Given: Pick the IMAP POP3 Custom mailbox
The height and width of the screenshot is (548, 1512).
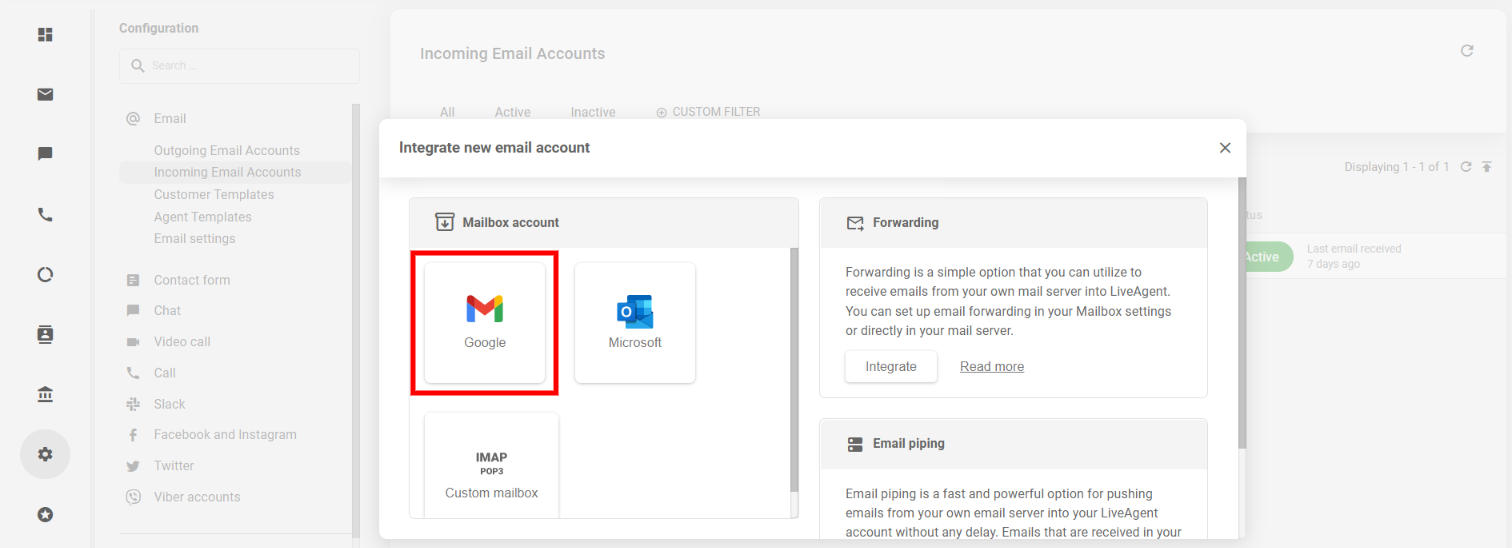Looking at the screenshot, I should coord(491,472).
